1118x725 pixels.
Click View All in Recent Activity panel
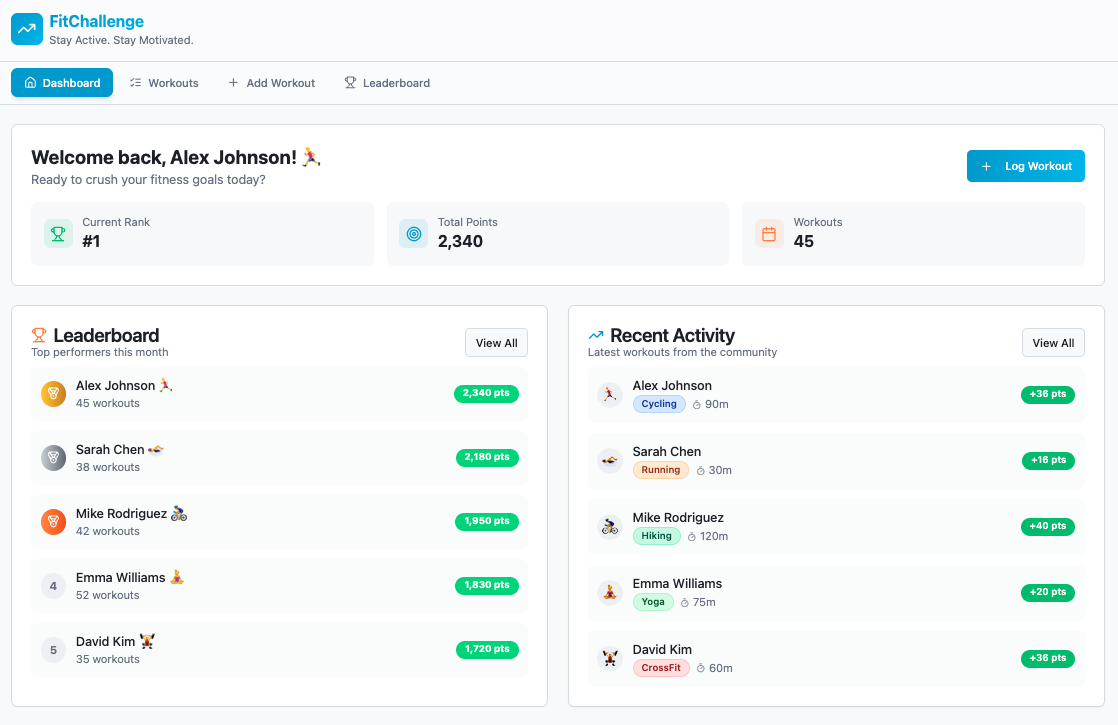coord(1053,343)
